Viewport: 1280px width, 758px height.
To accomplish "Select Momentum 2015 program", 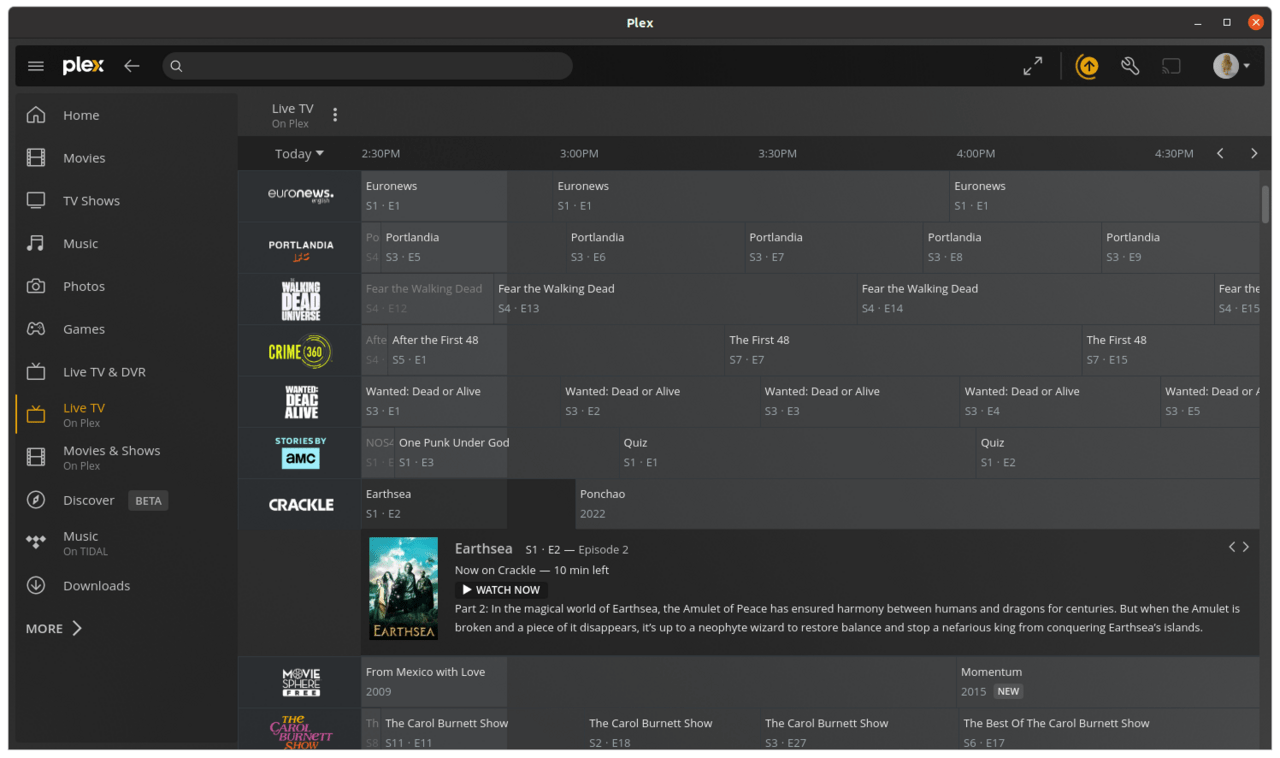I will point(1108,683).
